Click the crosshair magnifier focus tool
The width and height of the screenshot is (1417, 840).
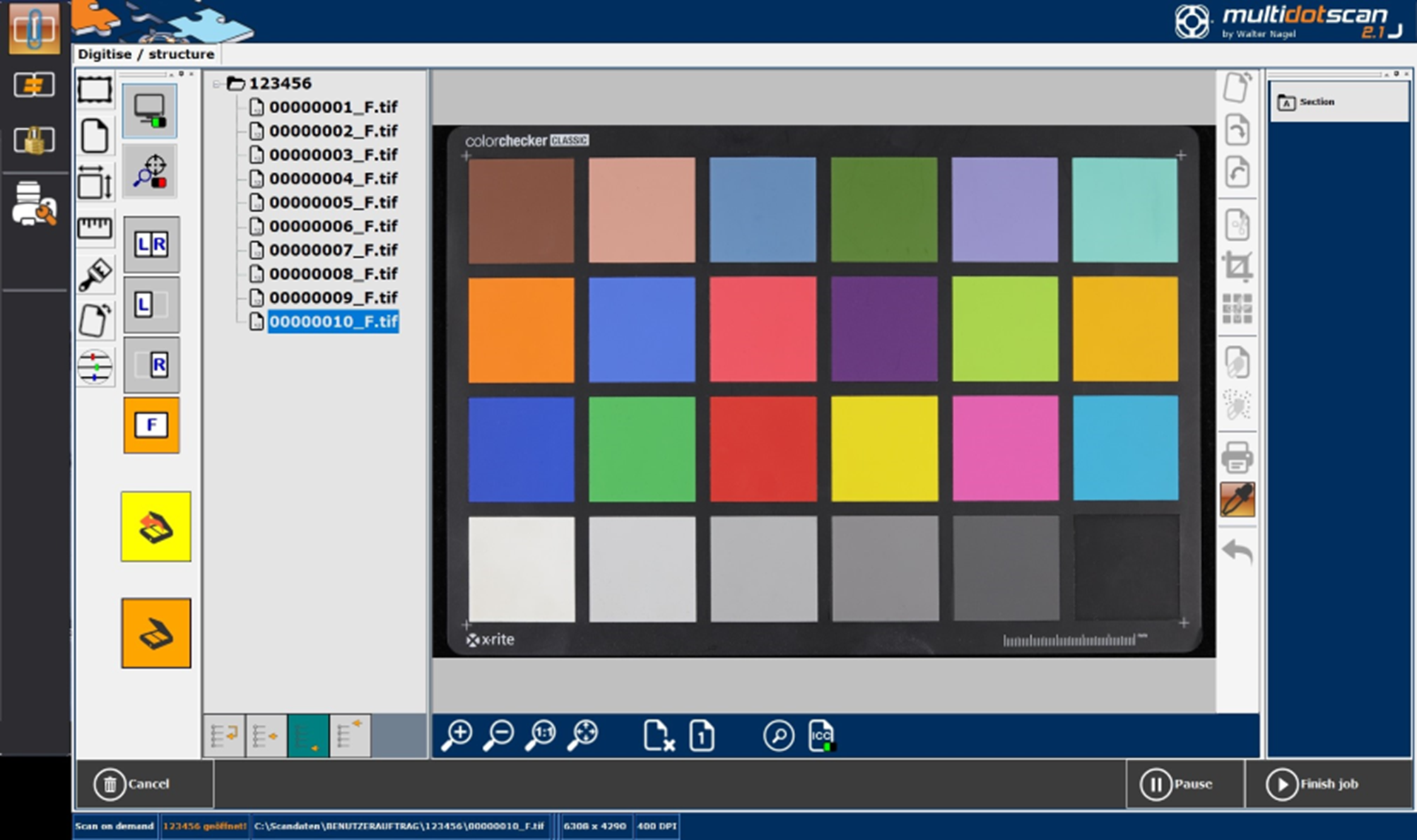[150, 172]
